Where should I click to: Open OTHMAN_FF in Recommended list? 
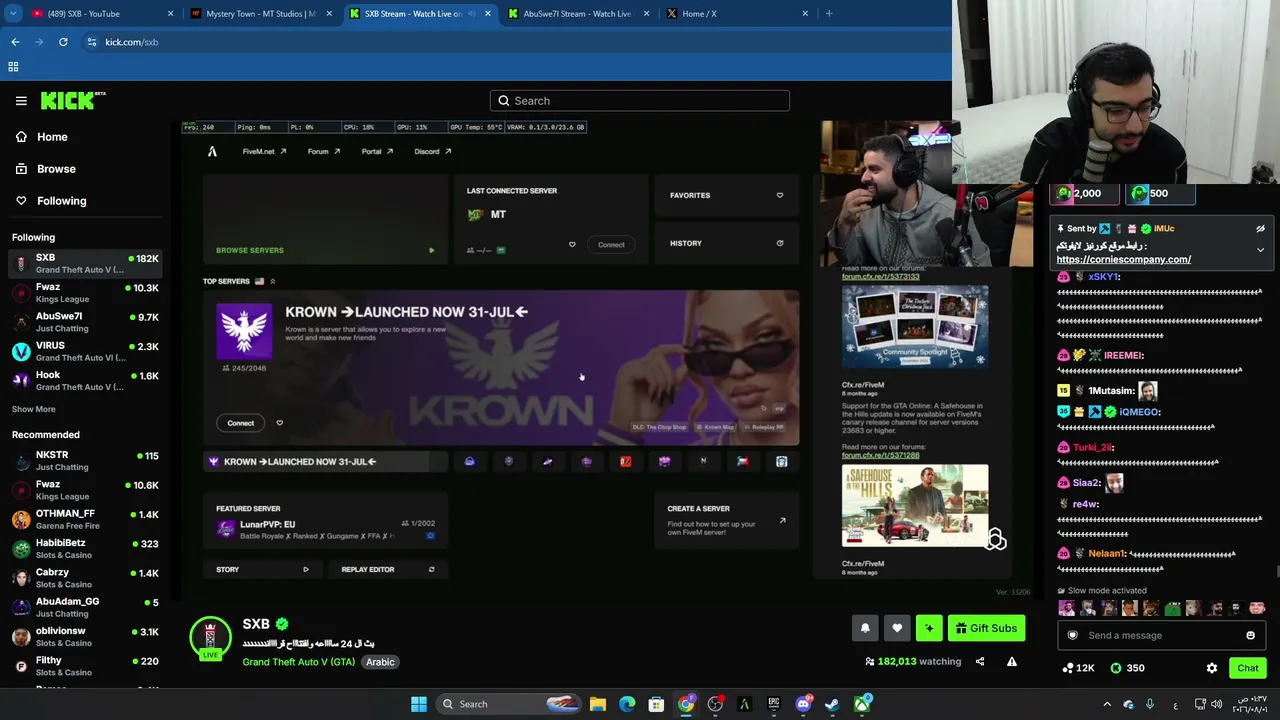(85, 519)
